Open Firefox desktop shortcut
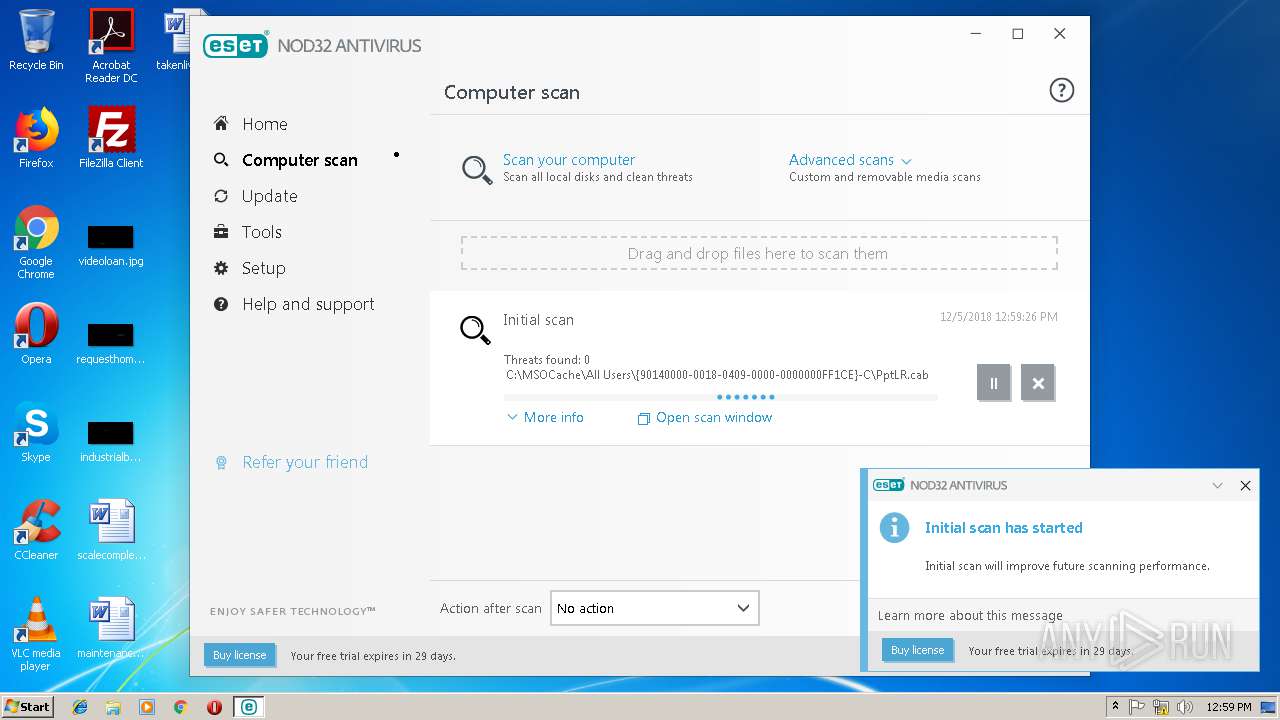The width and height of the screenshot is (1280, 720). click(x=36, y=138)
